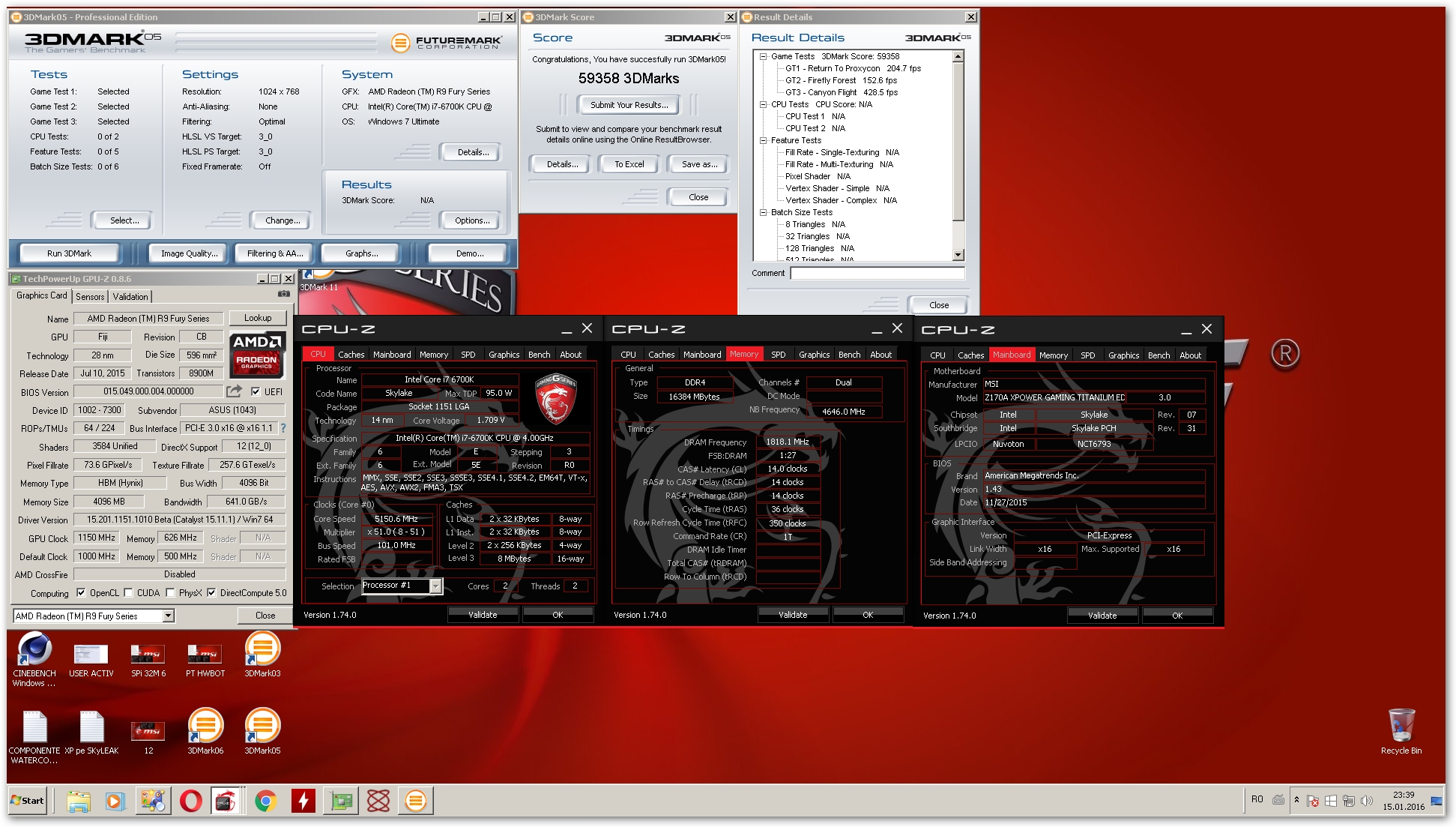
Task: Click the GPU-Z Lookup button
Action: point(257,318)
